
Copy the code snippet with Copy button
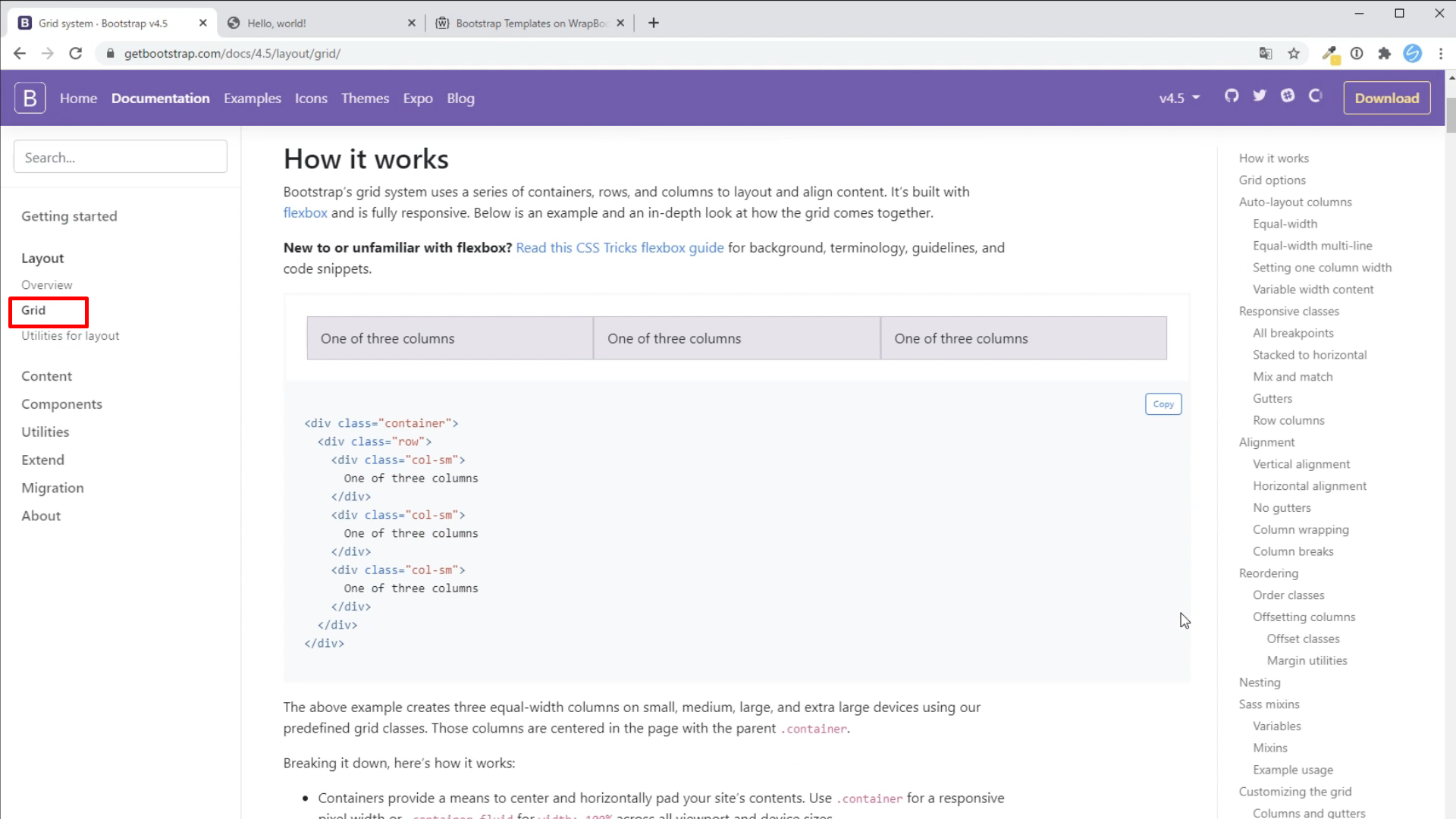coord(1163,404)
